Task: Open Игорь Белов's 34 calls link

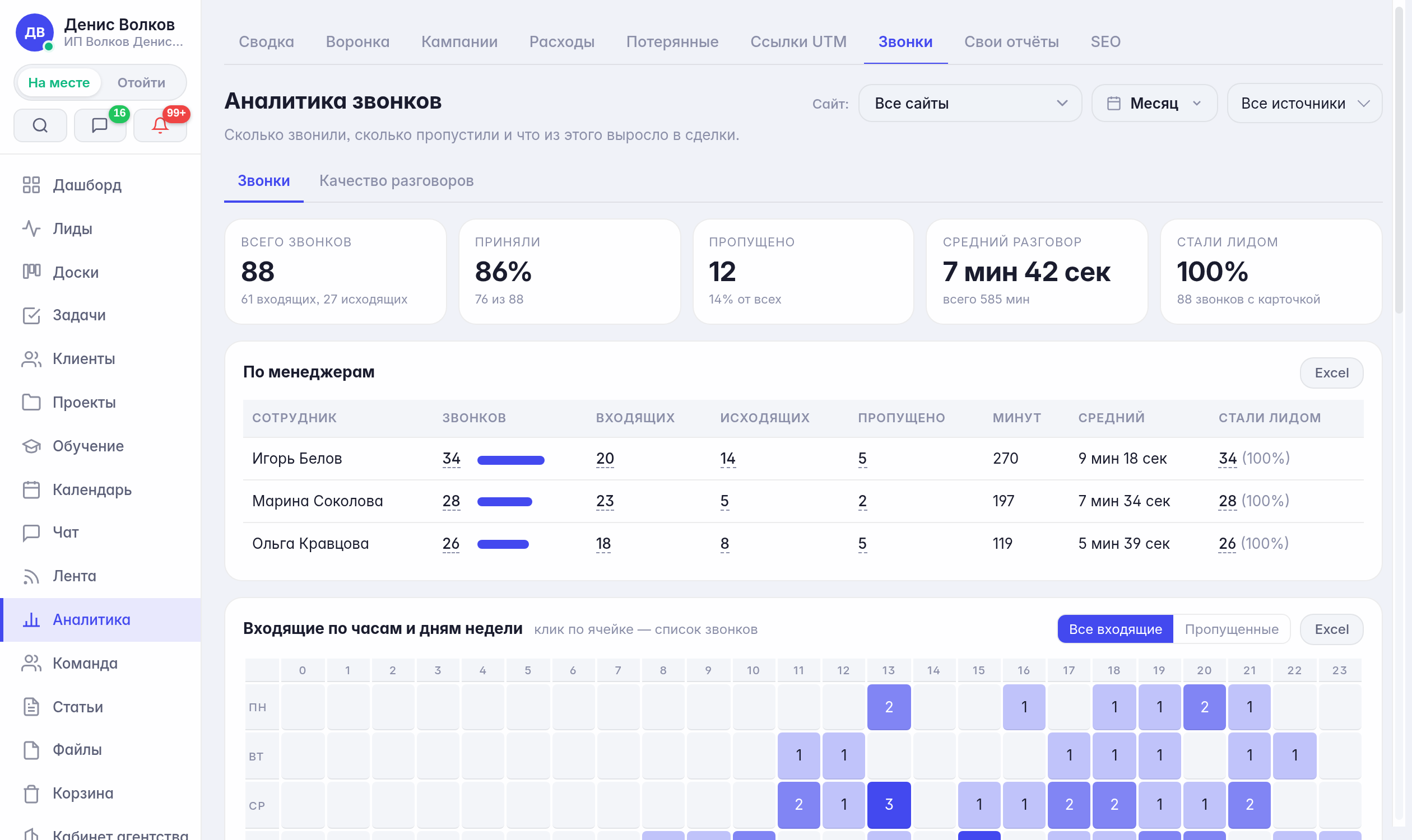Action: coord(452,459)
